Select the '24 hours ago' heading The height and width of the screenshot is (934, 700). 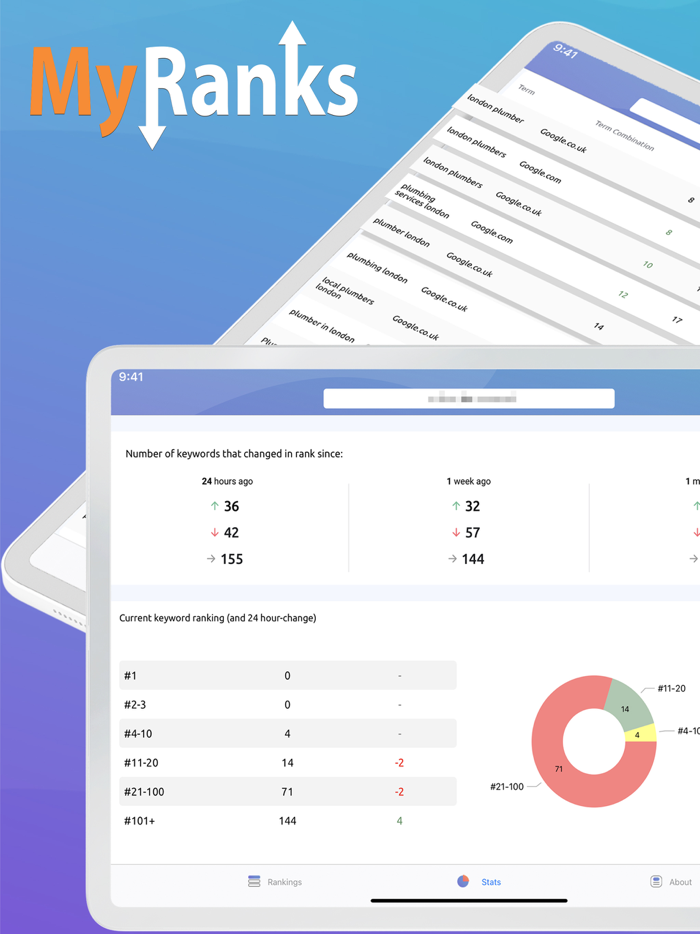click(227, 481)
